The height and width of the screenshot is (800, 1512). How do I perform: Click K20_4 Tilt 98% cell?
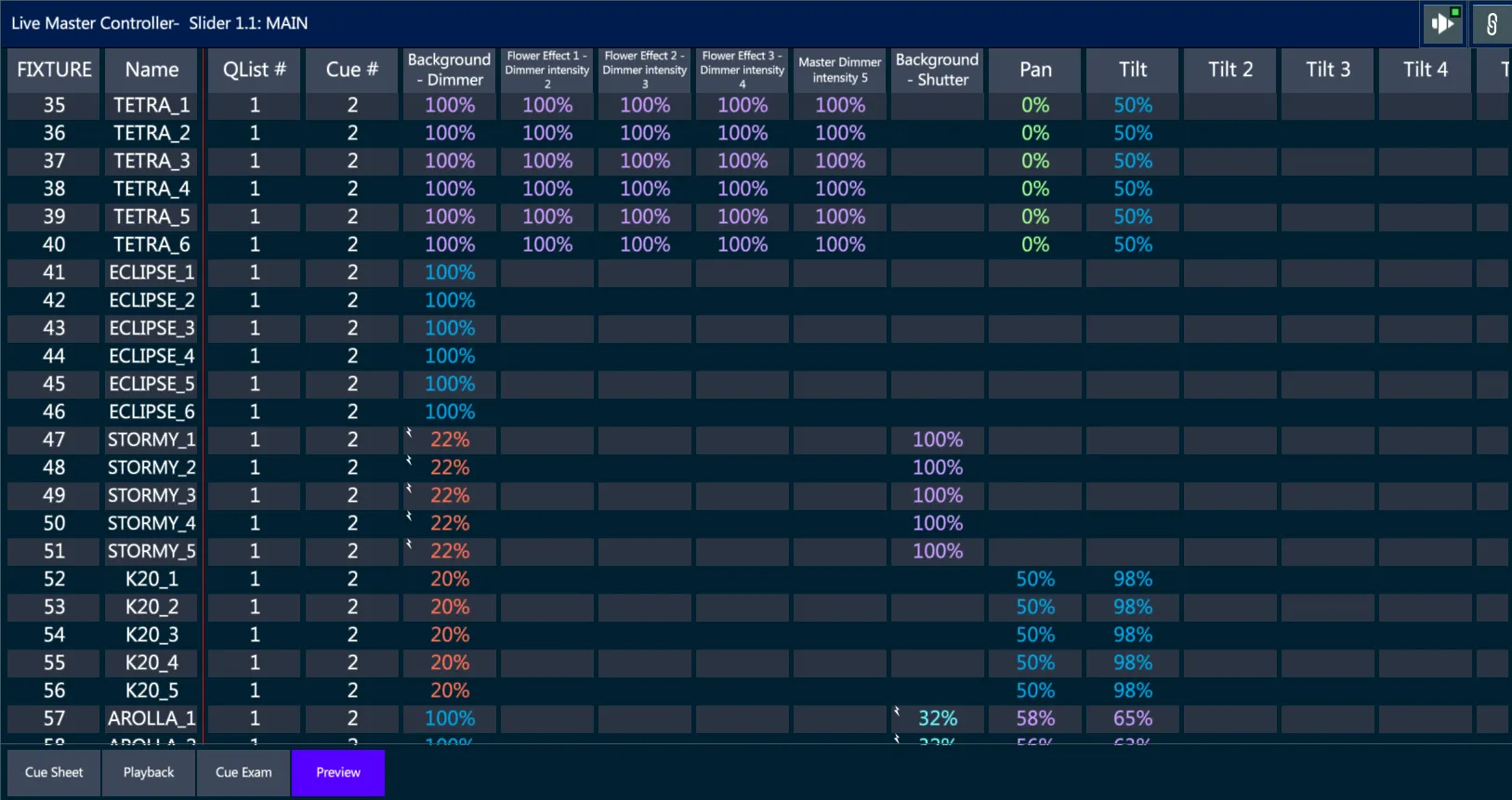click(1133, 662)
